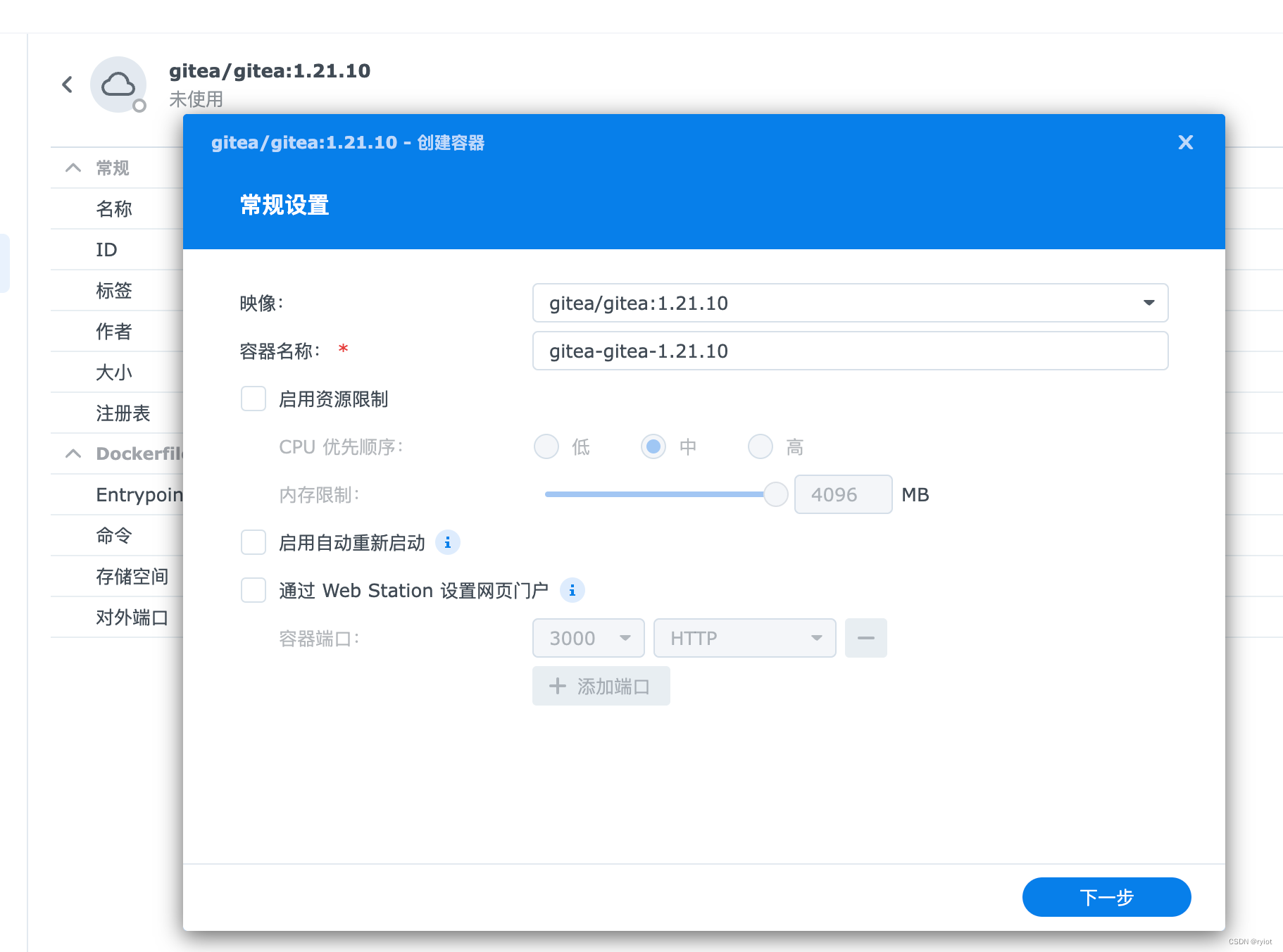1283x952 pixels.
Task: Click the 下一步 button
Action: point(1107,897)
